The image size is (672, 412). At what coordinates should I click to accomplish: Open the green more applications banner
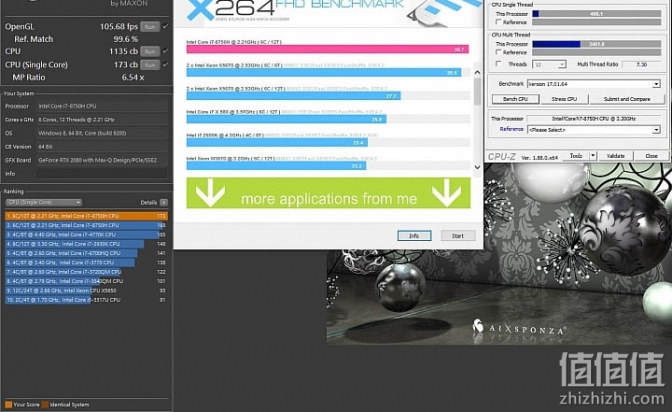(328, 193)
